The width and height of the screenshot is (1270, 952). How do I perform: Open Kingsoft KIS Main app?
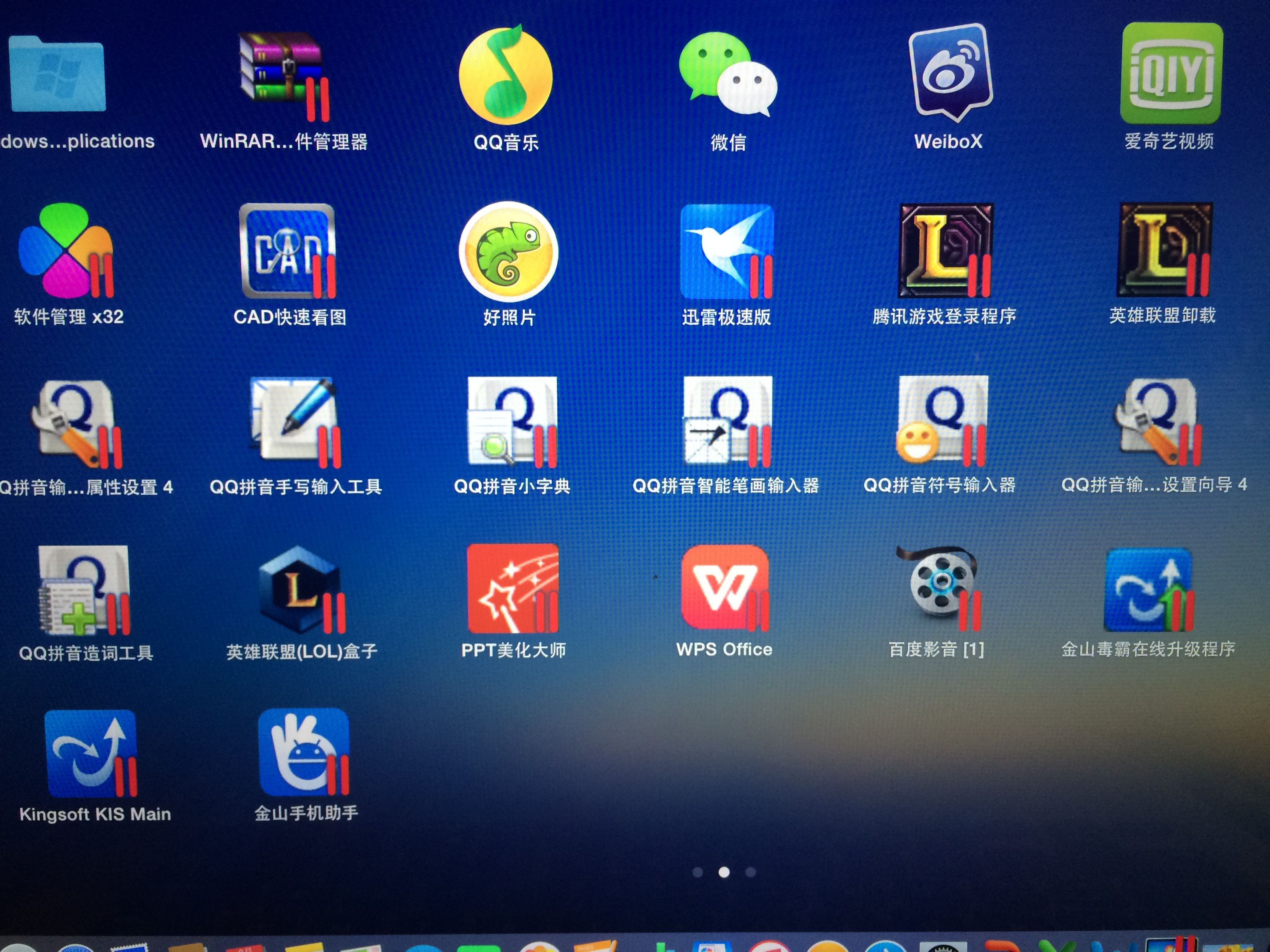coord(91,753)
